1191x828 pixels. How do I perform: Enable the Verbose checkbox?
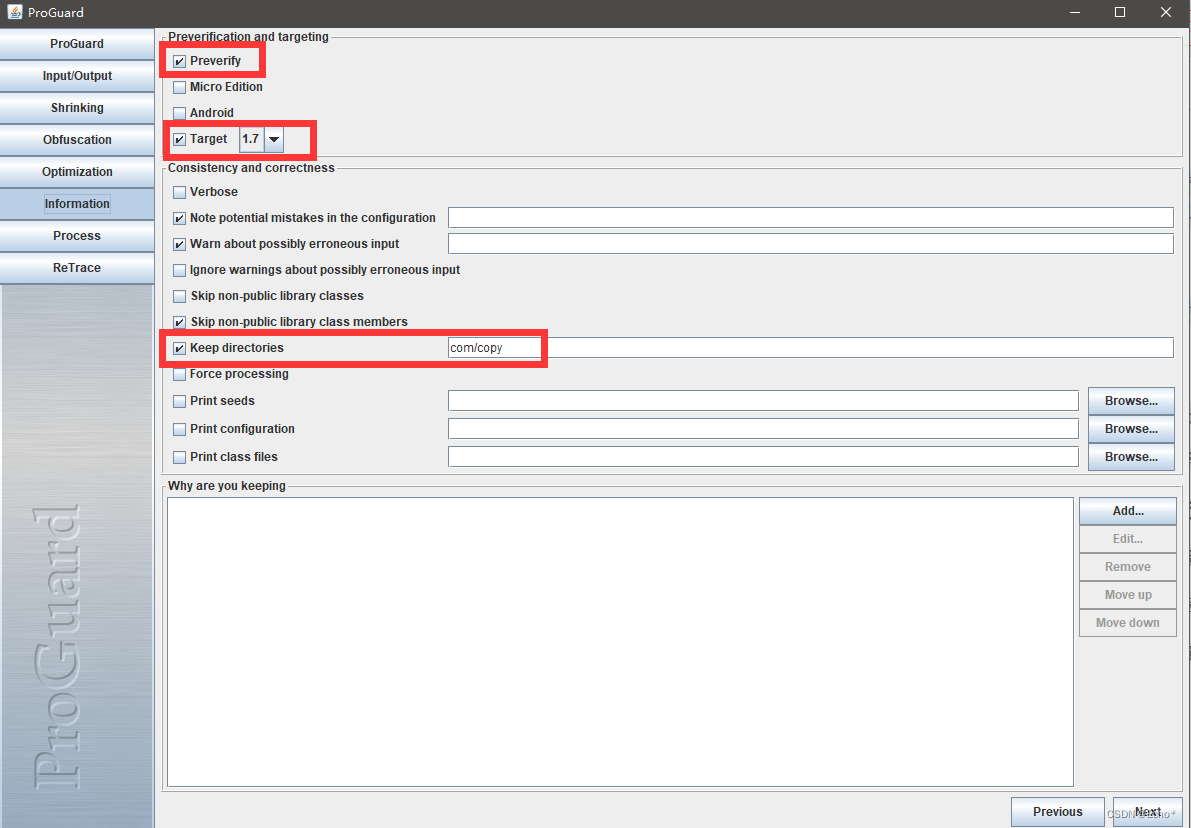179,192
